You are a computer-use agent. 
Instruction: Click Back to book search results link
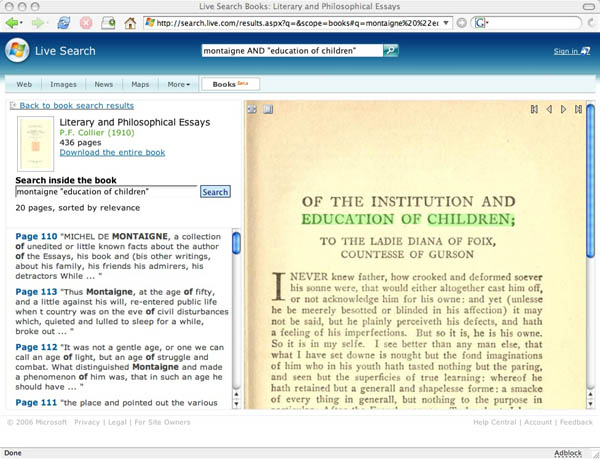point(77,106)
